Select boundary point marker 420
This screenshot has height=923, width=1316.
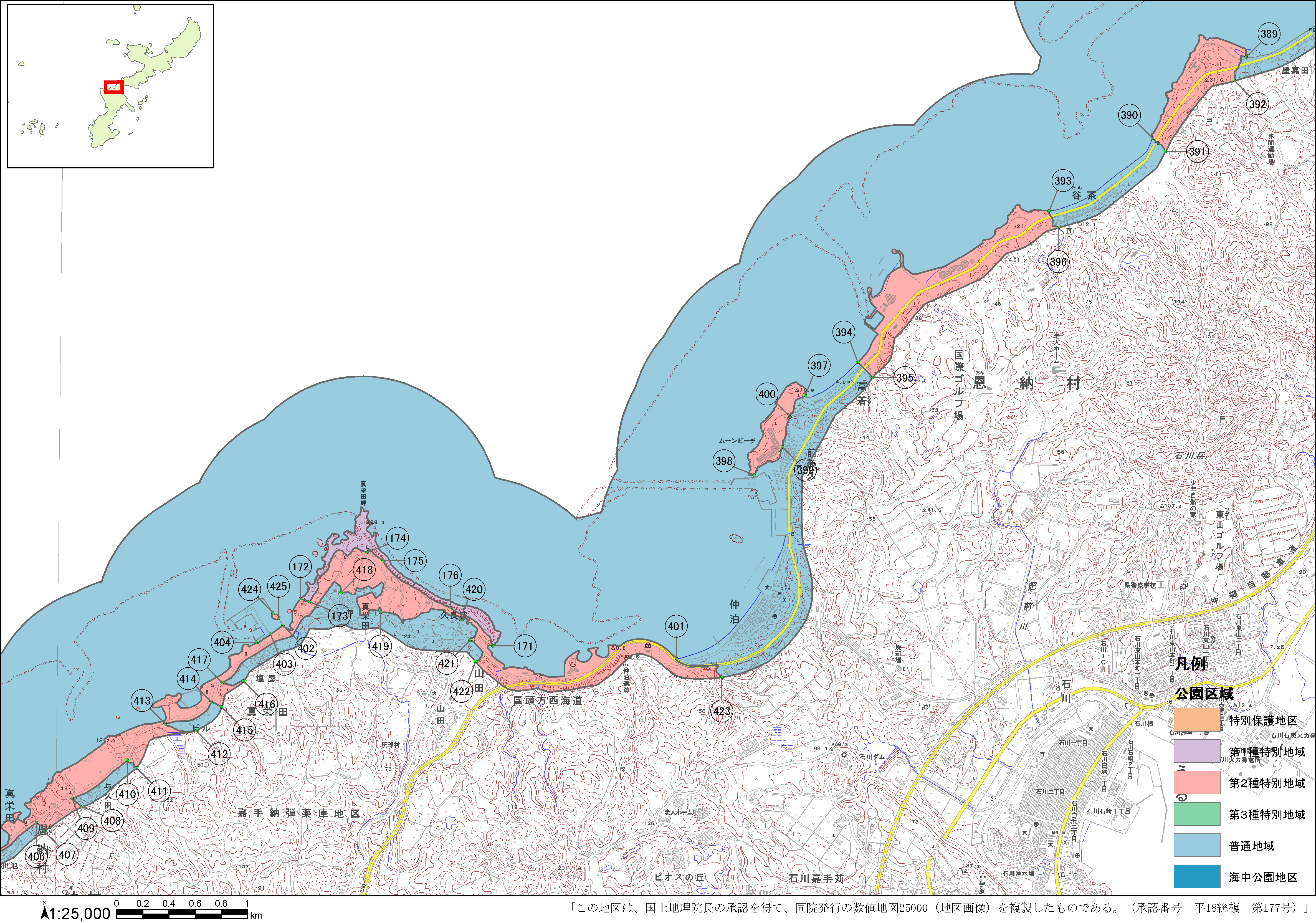click(x=474, y=589)
